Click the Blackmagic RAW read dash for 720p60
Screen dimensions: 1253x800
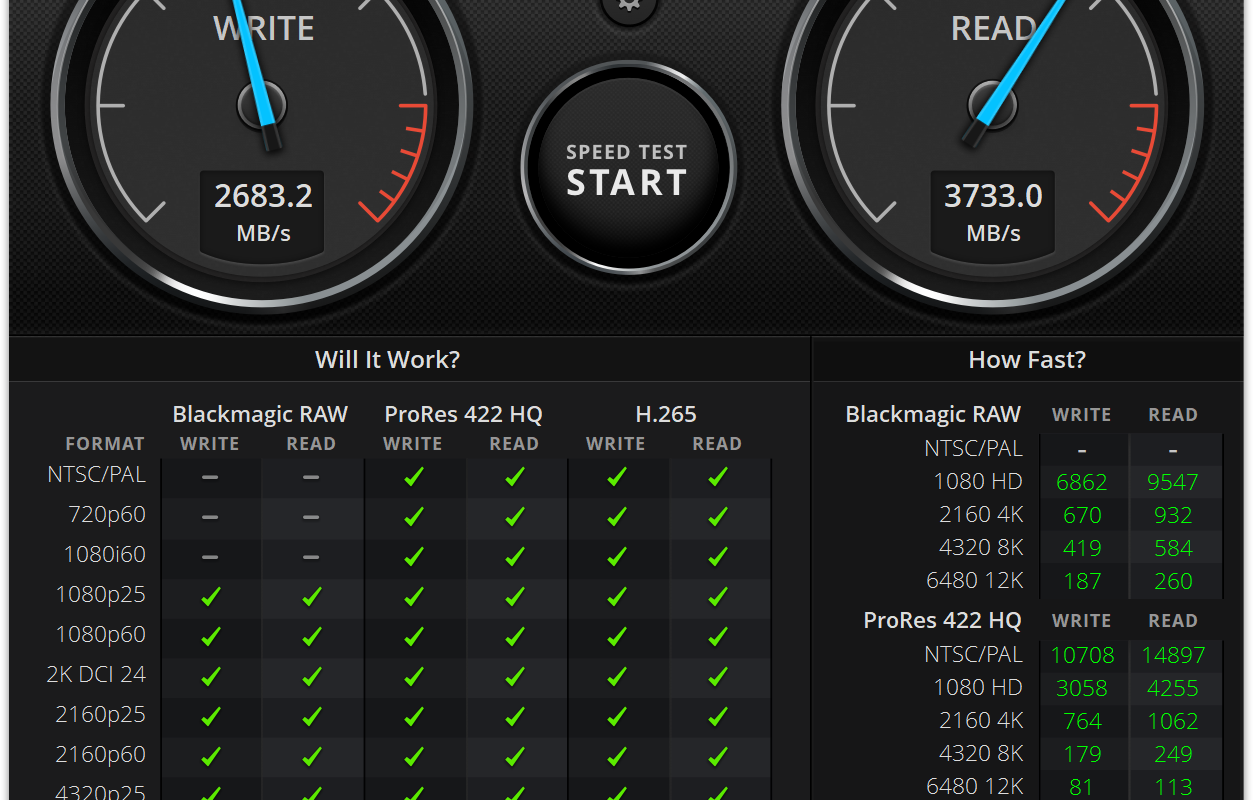[311, 517]
